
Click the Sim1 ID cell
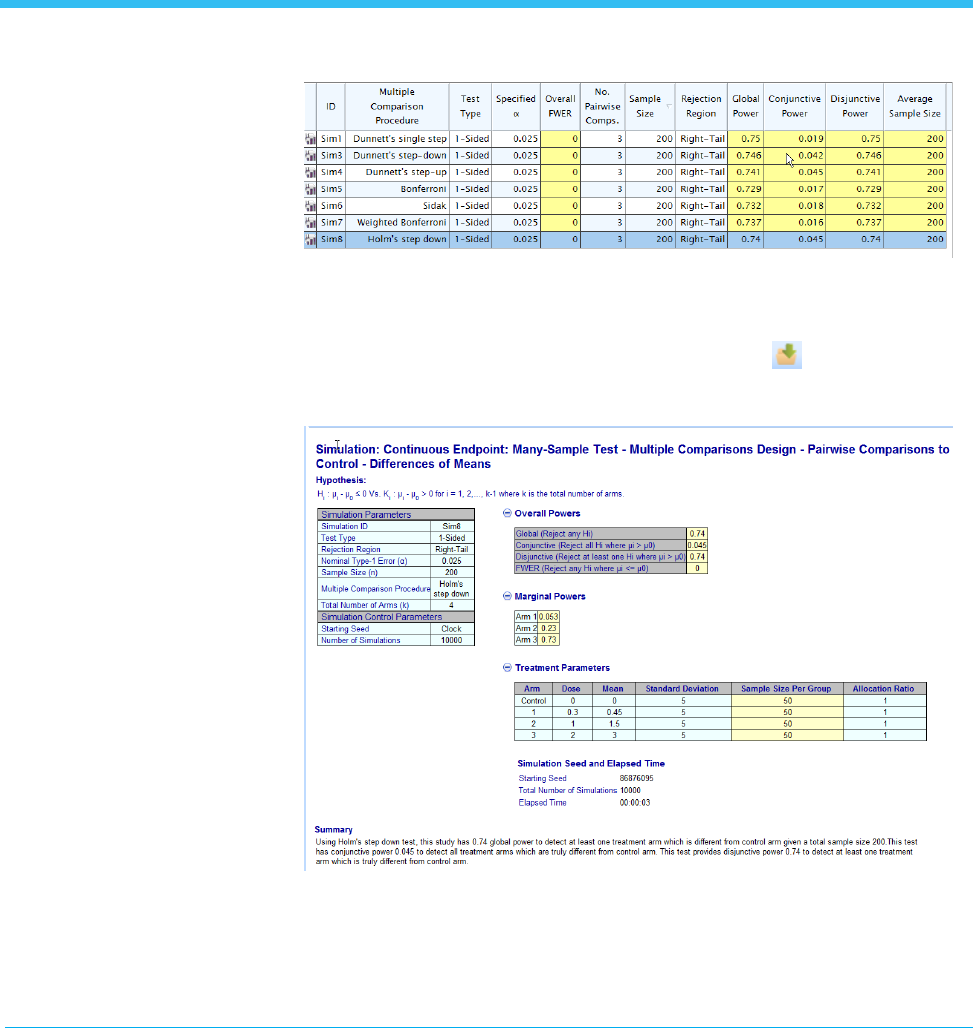click(x=331, y=139)
